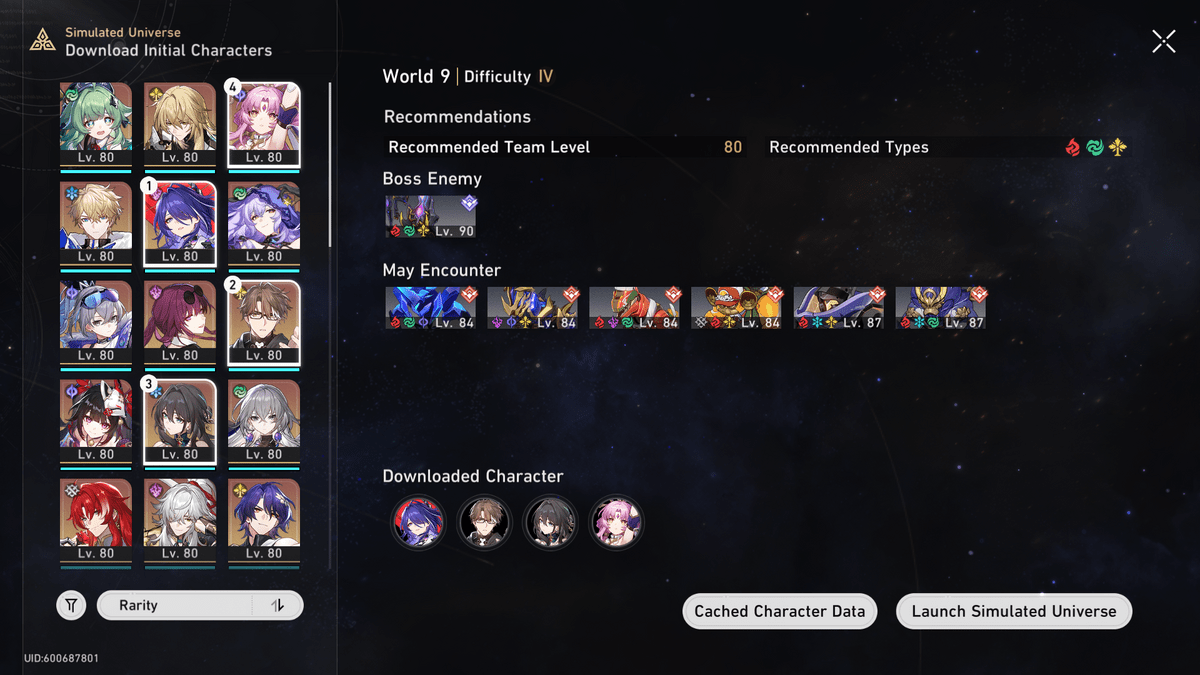Viewport: 1200px width, 675px height.
Task: Select the blue crystal Lv. 84 enemy
Action: click(x=431, y=308)
